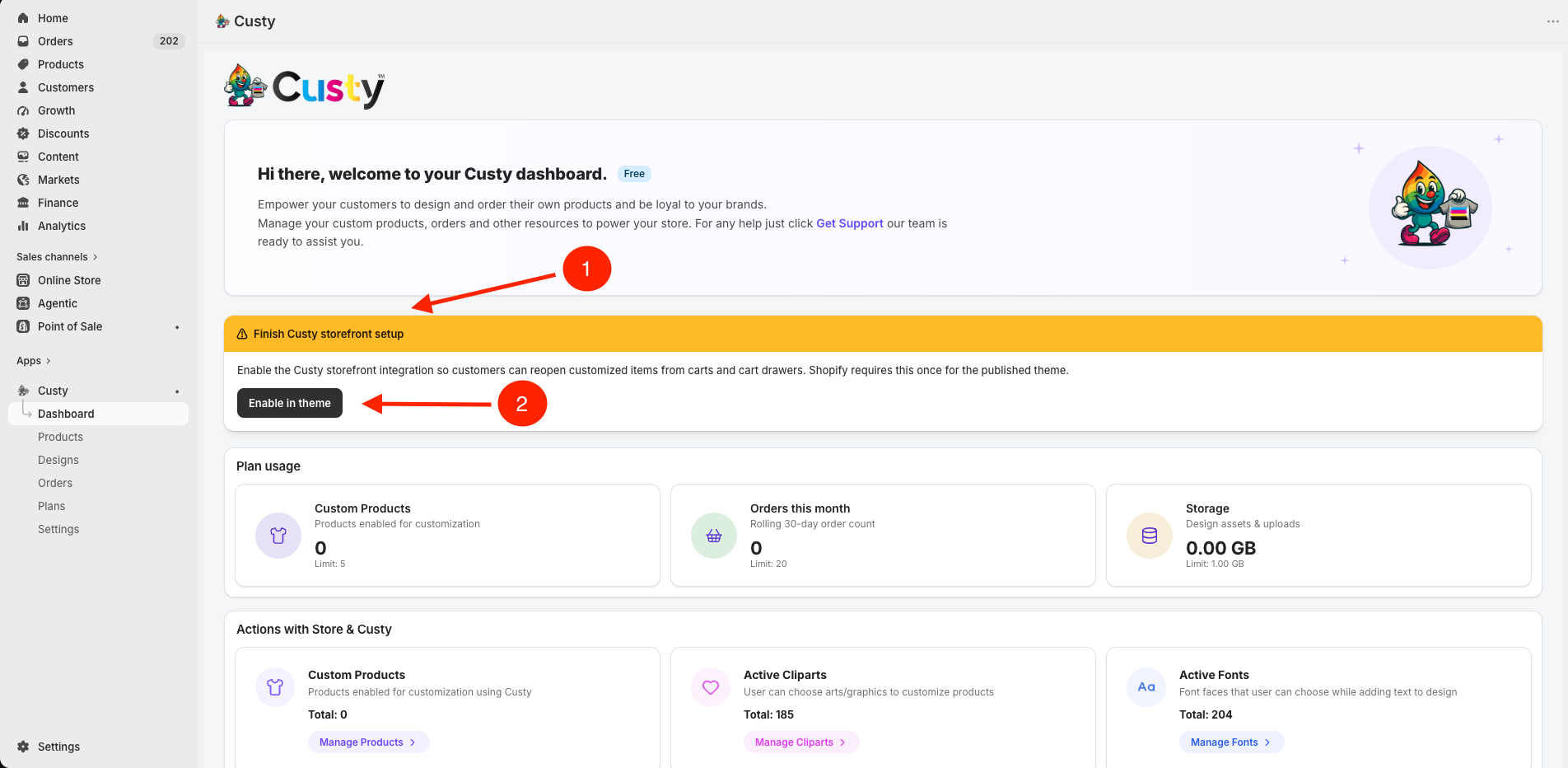Open Designs under Custy app
The width and height of the screenshot is (1568, 768).
tap(58, 460)
